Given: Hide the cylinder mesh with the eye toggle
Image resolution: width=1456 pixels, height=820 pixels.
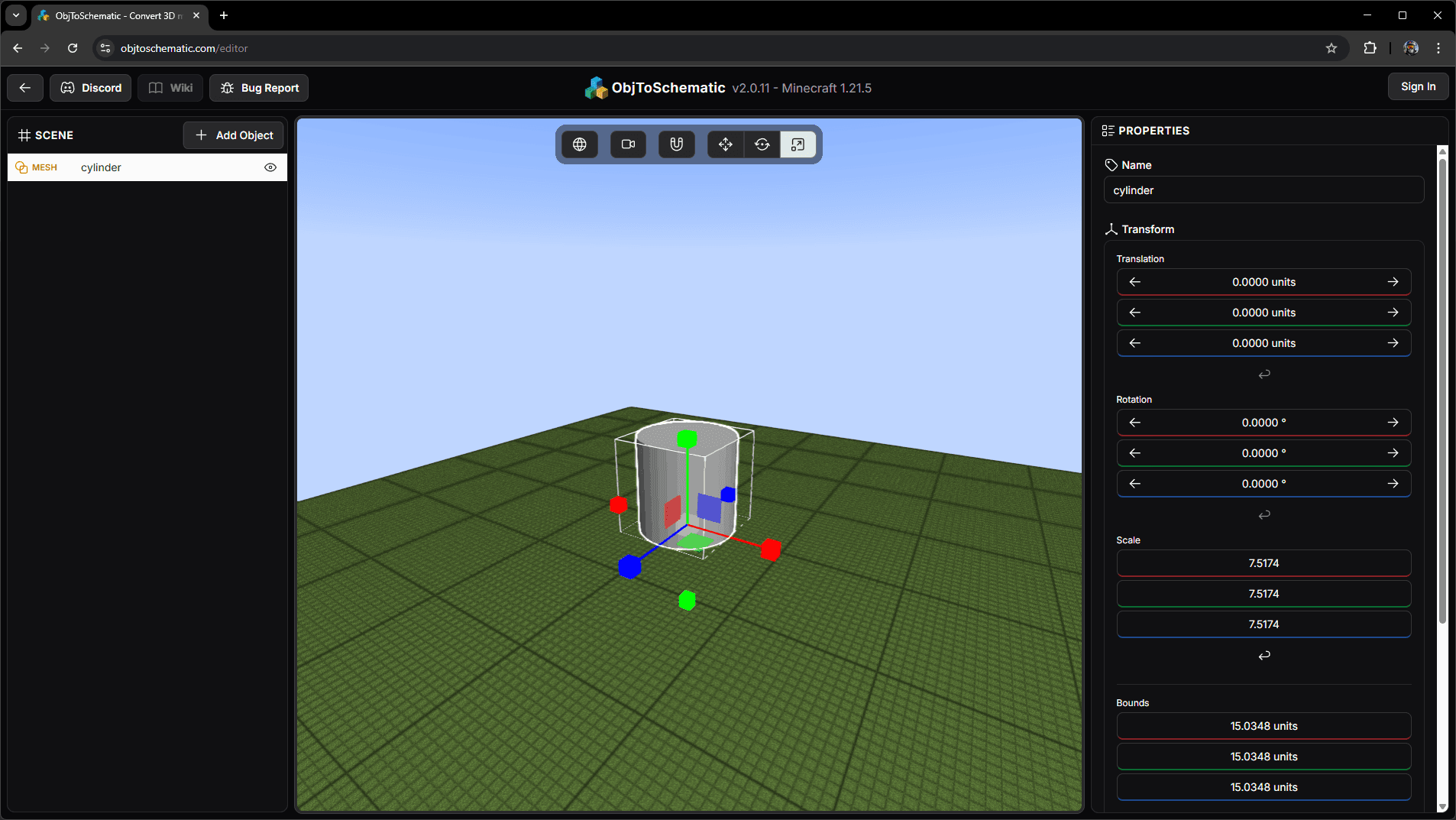Looking at the screenshot, I should coord(270,167).
